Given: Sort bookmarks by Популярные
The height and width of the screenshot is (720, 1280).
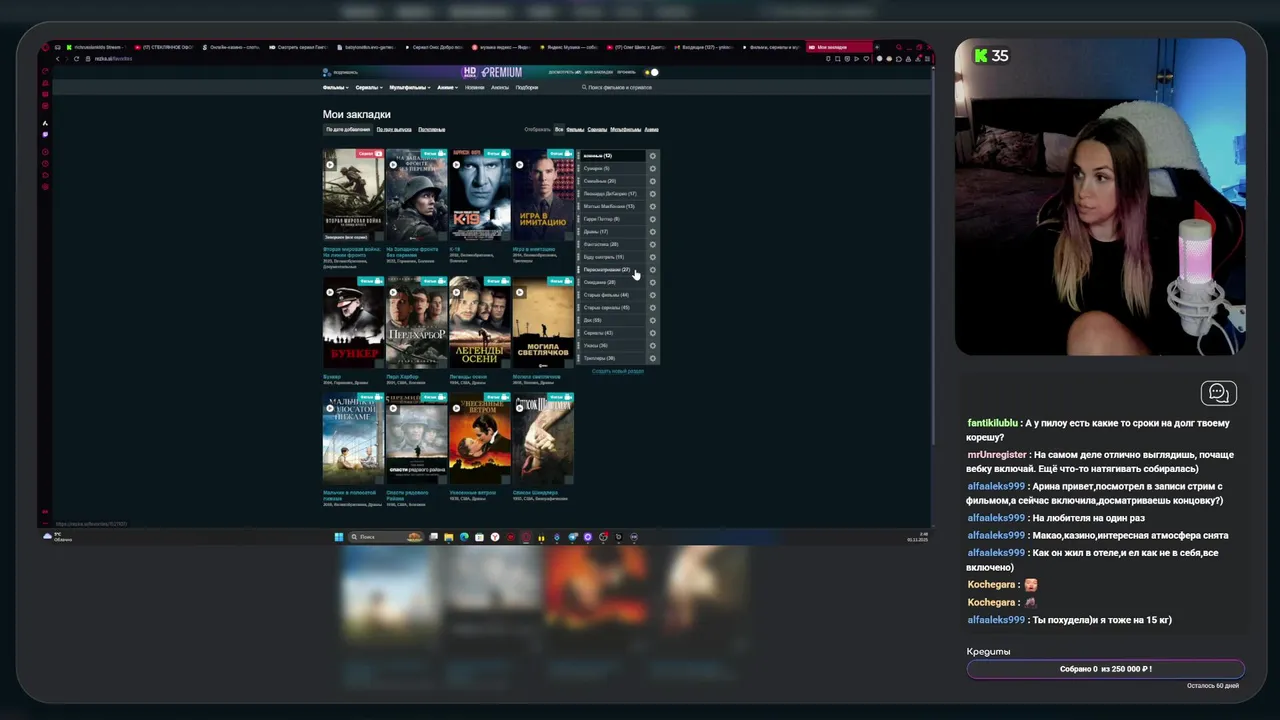Looking at the screenshot, I should tap(432, 130).
